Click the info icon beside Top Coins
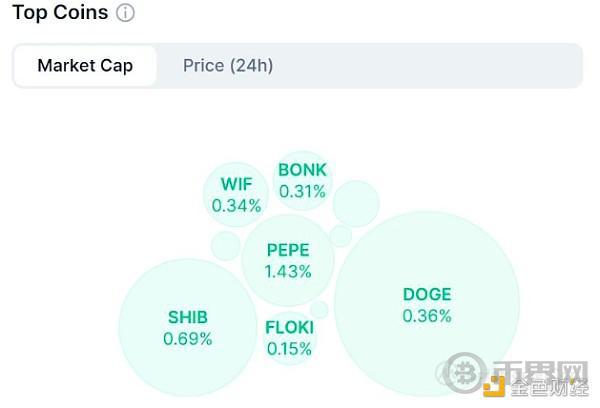Screen dimensions: 600x408 pos(125,14)
